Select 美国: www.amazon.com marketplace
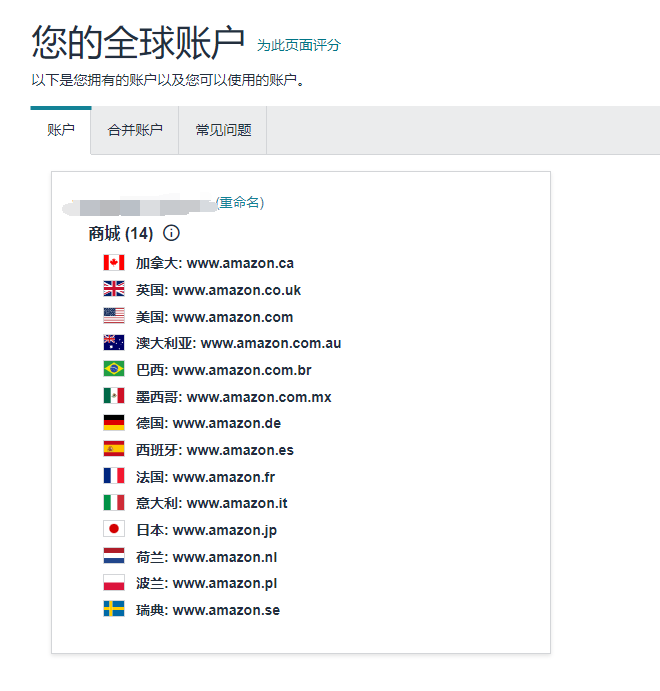Image resolution: width=660 pixels, height=691 pixels. click(215, 317)
